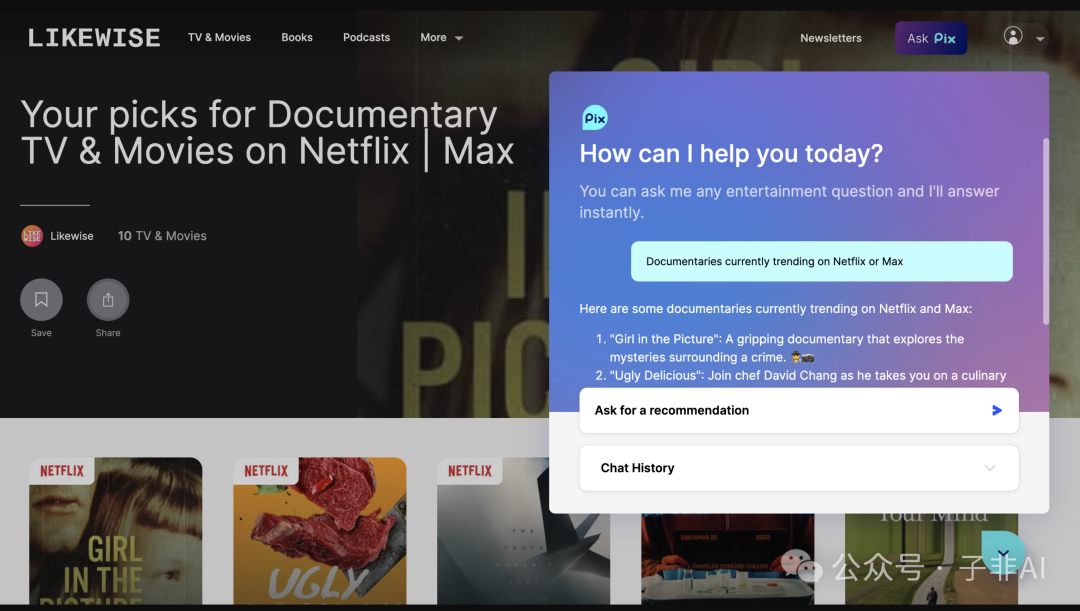Screen dimensions: 1080x611
Task: Open the Likewise author profile link
Action: (x=72, y=236)
